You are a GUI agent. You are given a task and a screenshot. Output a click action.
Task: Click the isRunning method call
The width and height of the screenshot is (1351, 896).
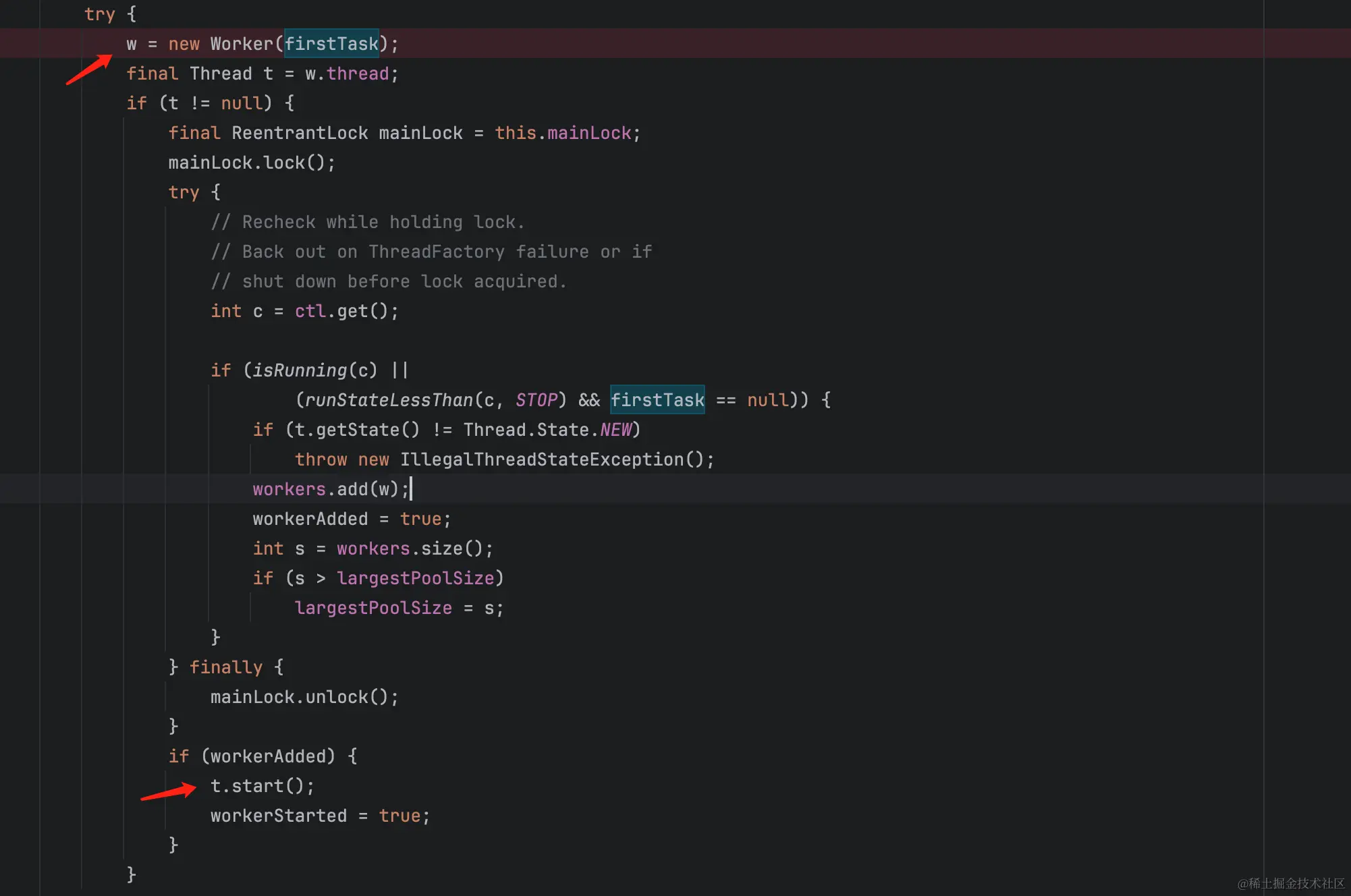coord(299,370)
